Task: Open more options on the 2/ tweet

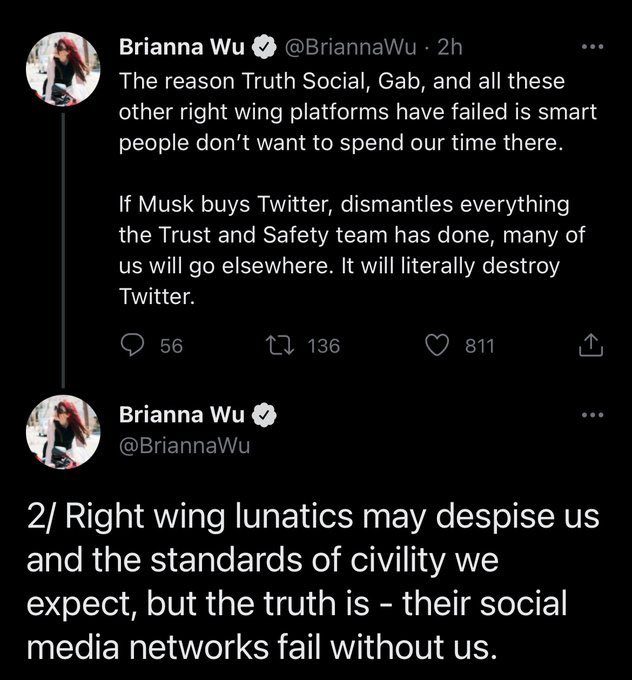Action: pos(592,413)
